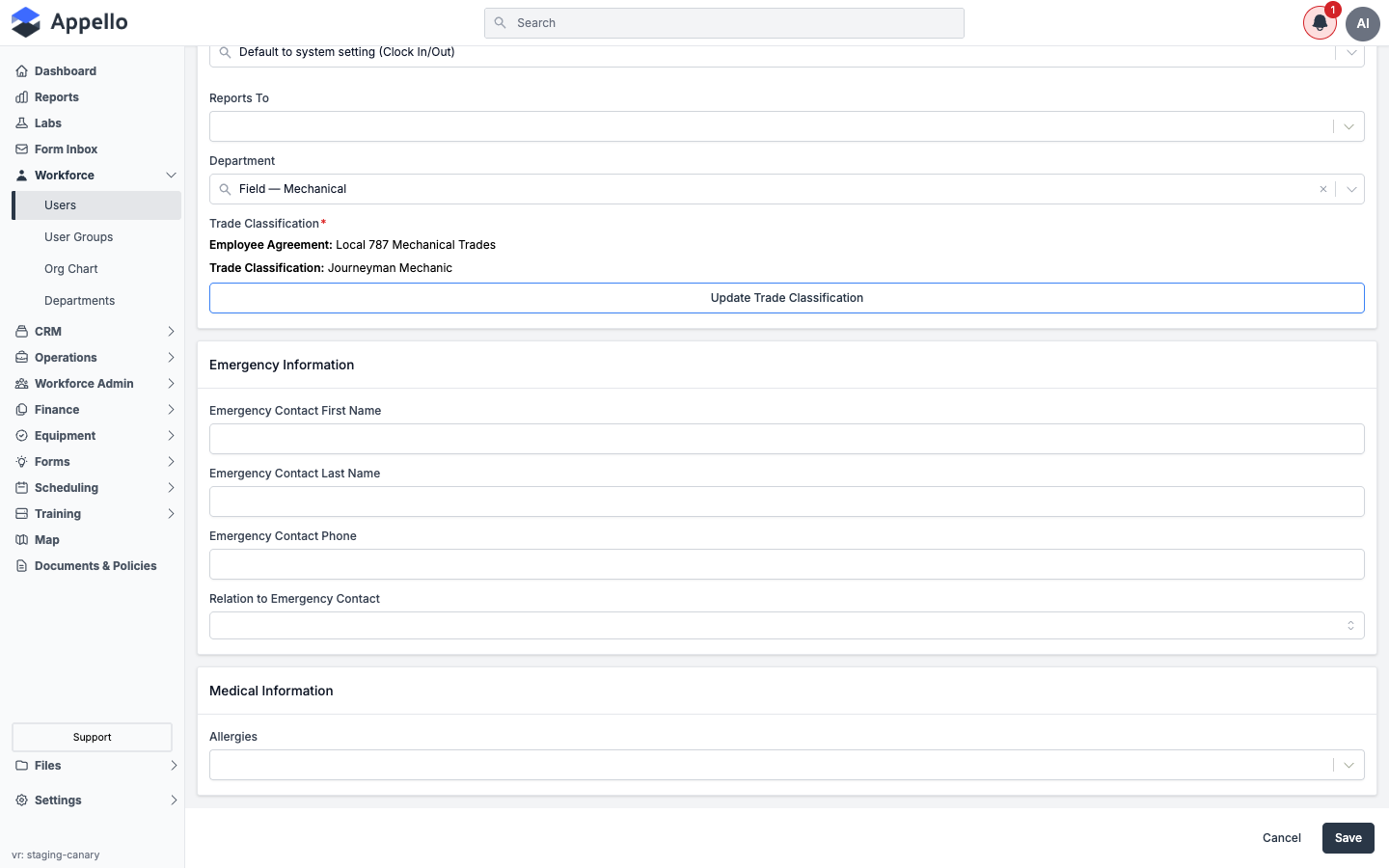Open the notifications bell icon
The width and height of the screenshot is (1389, 868).
click(1320, 23)
